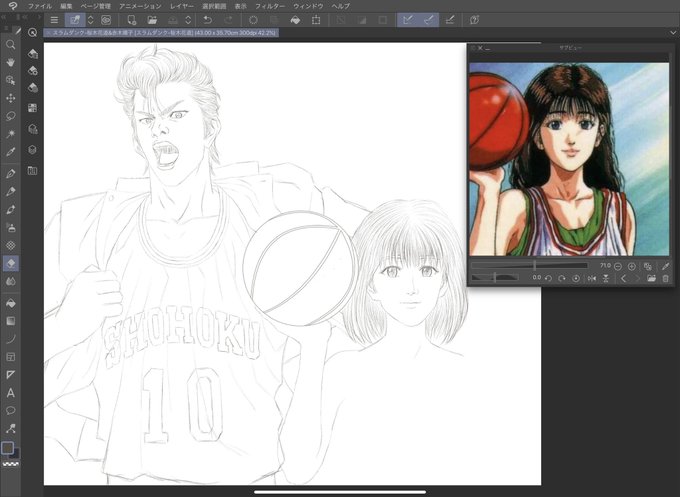Viewport: 680px width, 497px height.
Task: Open the Clip Studio logo button
Action: (13, 6)
